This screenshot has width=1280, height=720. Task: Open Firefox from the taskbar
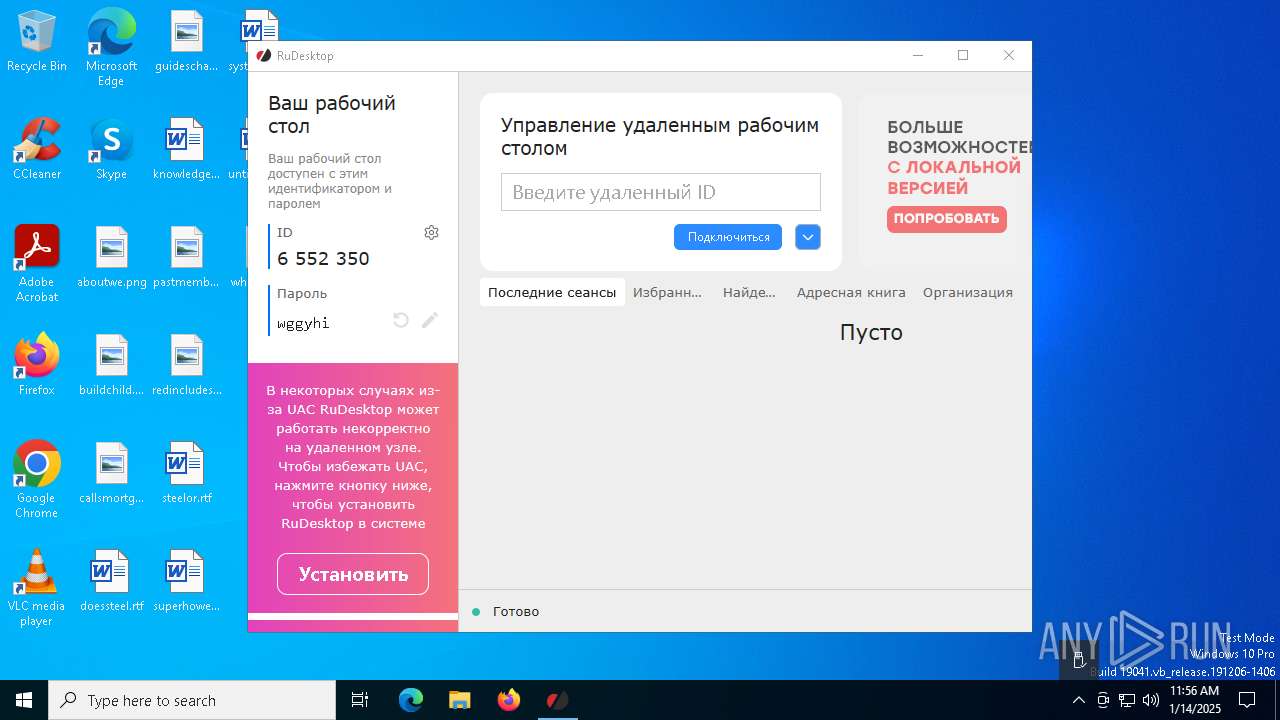click(508, 700)
